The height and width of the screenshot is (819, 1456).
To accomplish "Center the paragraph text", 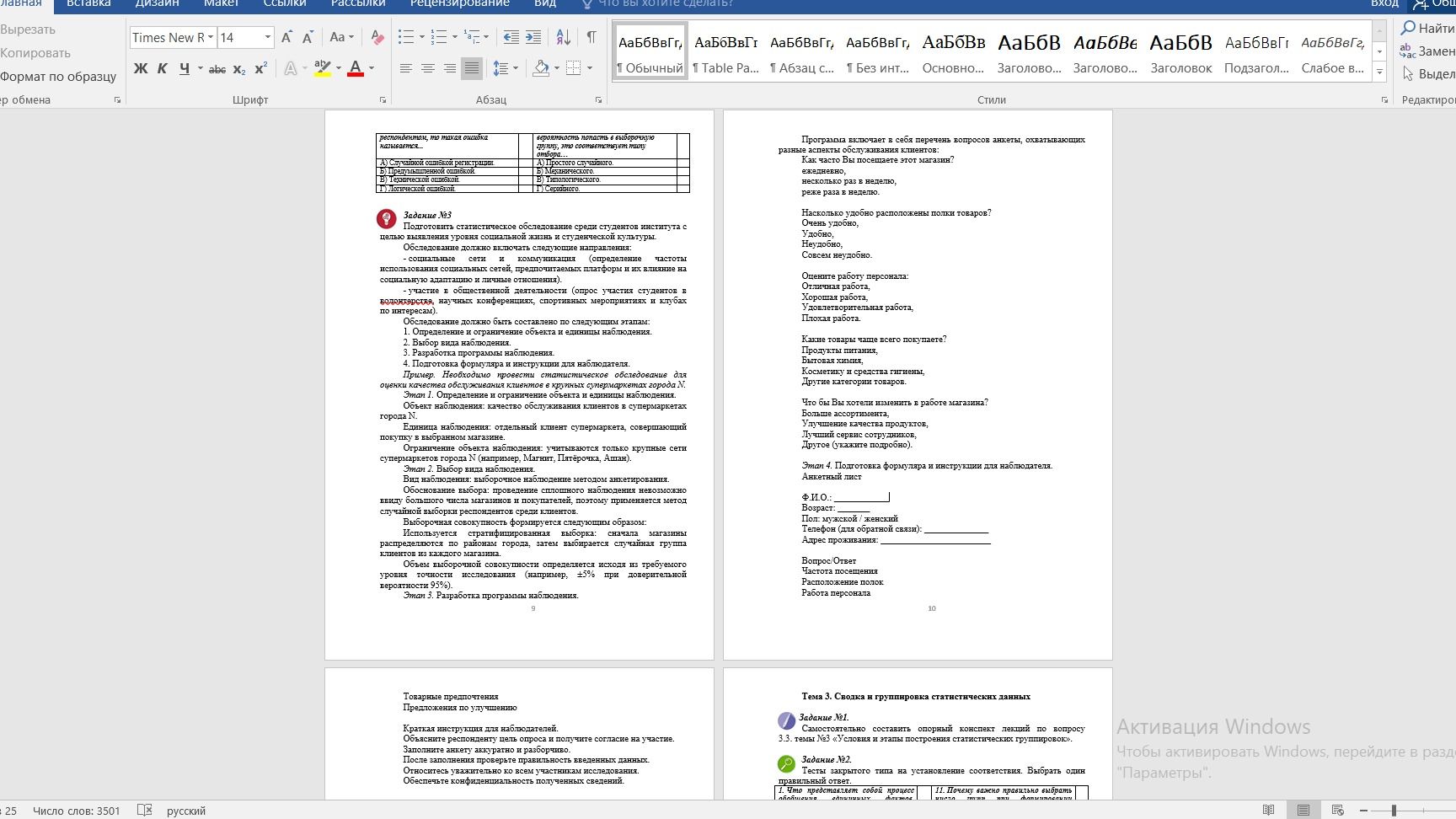I will click(428, 68).
